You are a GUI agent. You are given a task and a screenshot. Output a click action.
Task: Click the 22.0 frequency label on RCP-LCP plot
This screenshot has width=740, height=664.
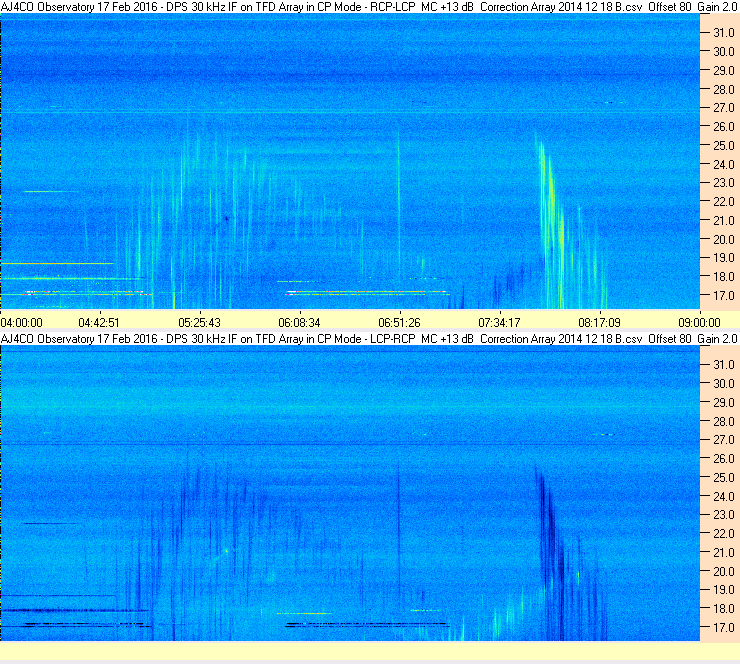(724, 202)
